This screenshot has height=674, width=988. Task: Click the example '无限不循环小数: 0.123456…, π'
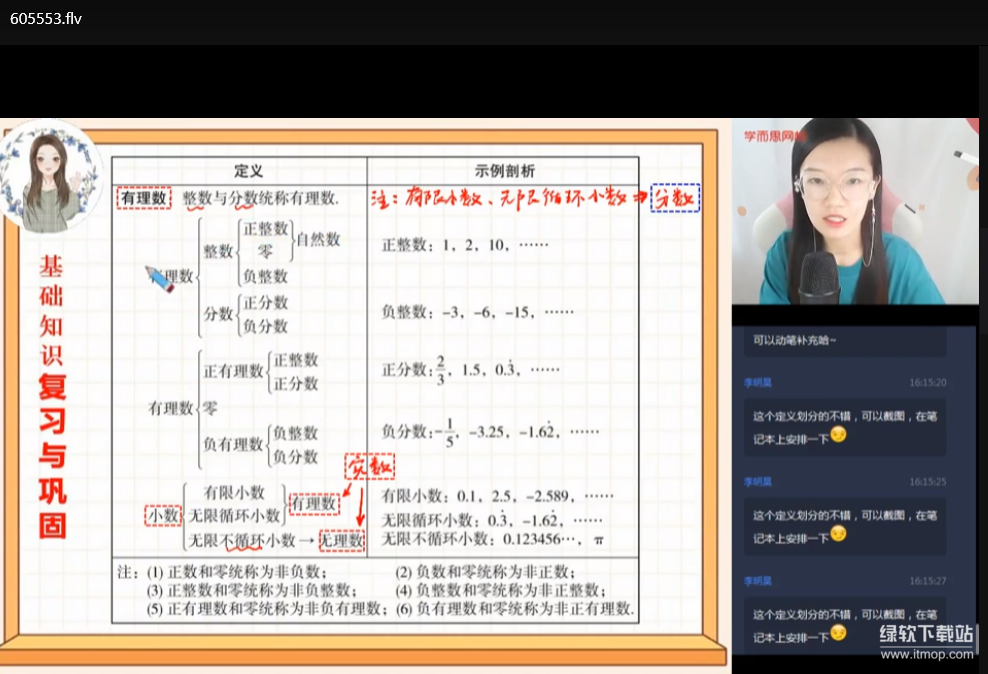pos(493,540)
